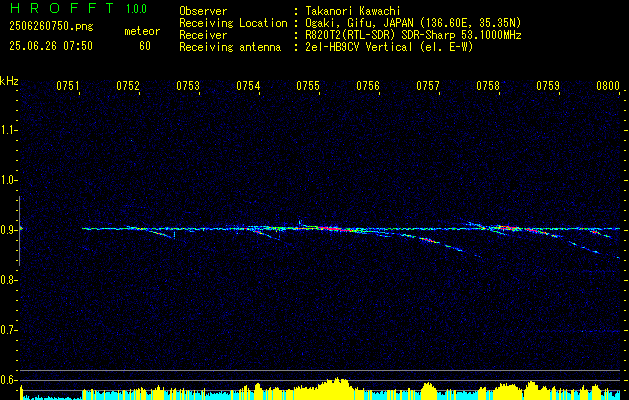629x400 pixels.
Task: Click the 0755 time marker
Action: click(x=308, y=86)
